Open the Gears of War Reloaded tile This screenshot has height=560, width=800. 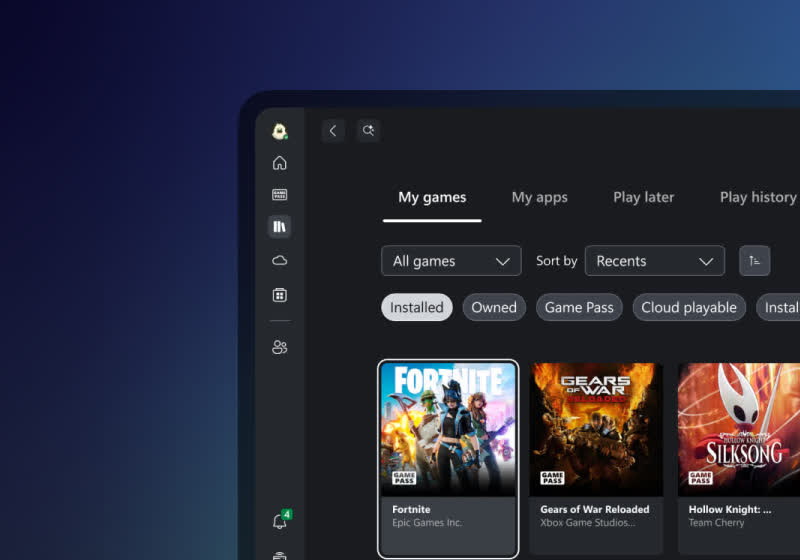point(596,457)
